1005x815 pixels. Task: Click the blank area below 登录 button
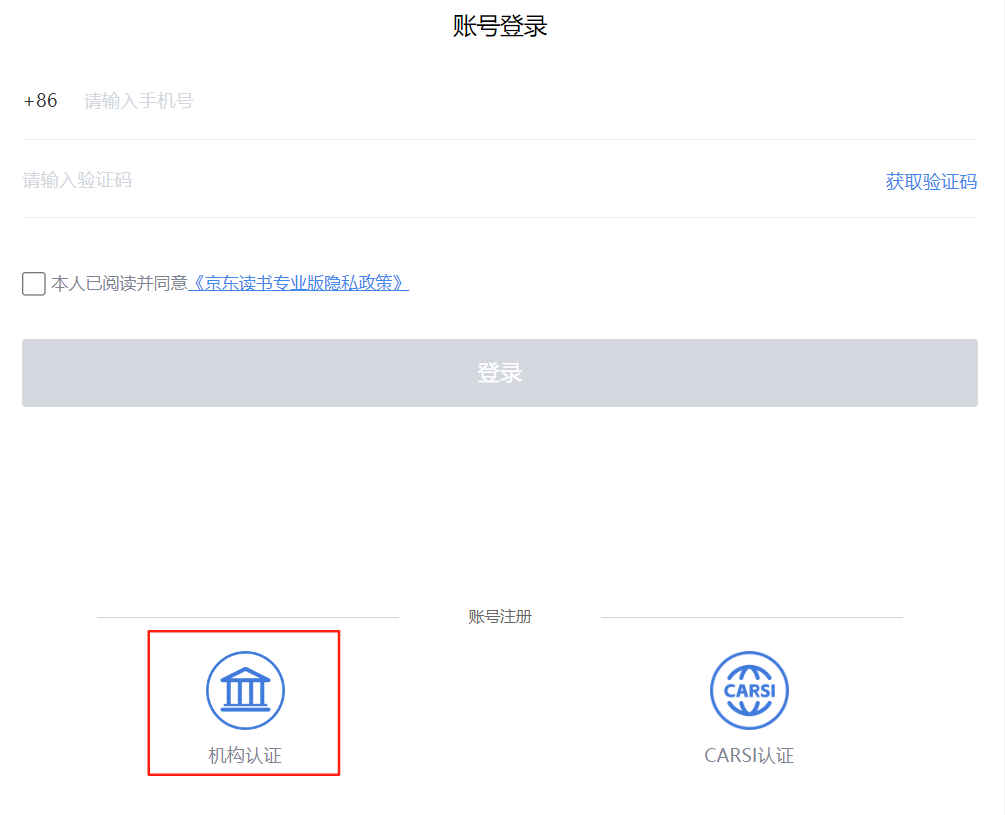[x=500, y=500]
